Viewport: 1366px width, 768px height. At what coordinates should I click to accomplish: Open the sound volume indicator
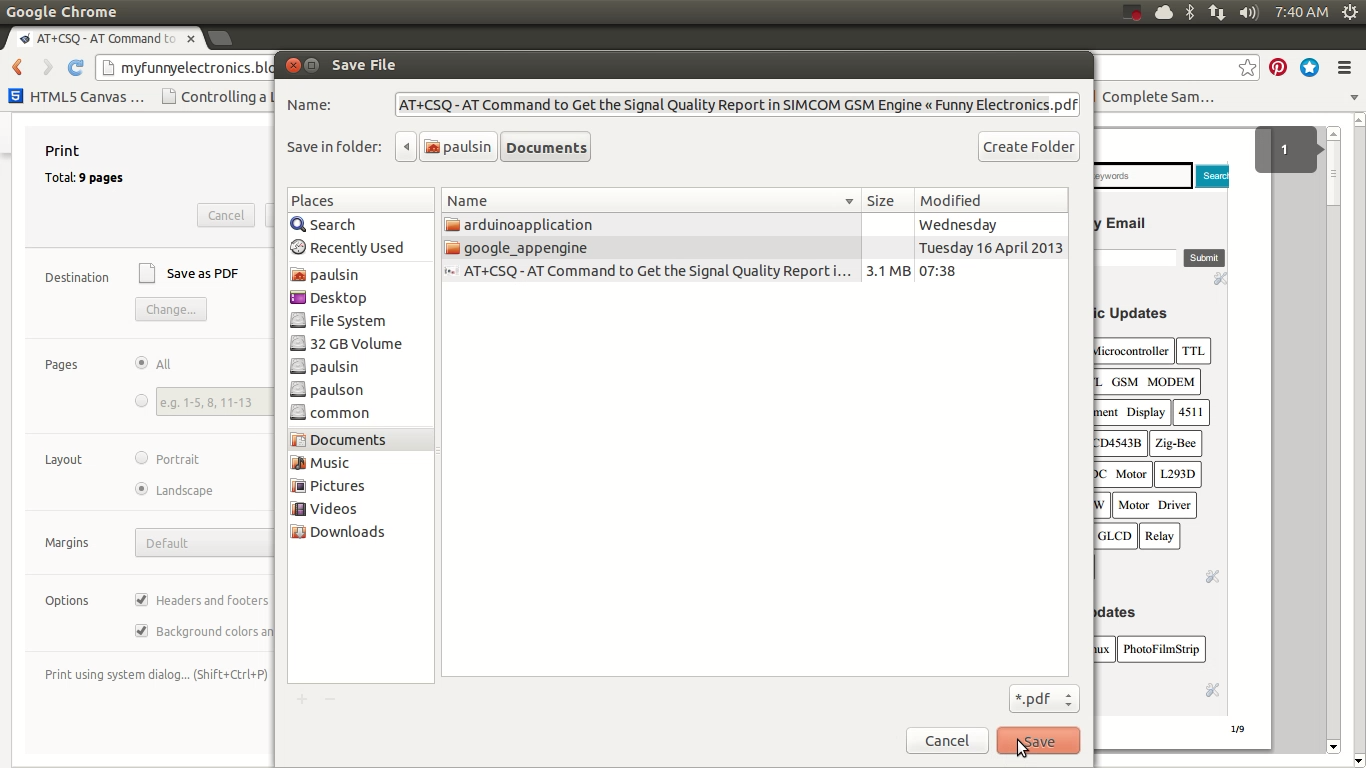(x=1248, y=12)
